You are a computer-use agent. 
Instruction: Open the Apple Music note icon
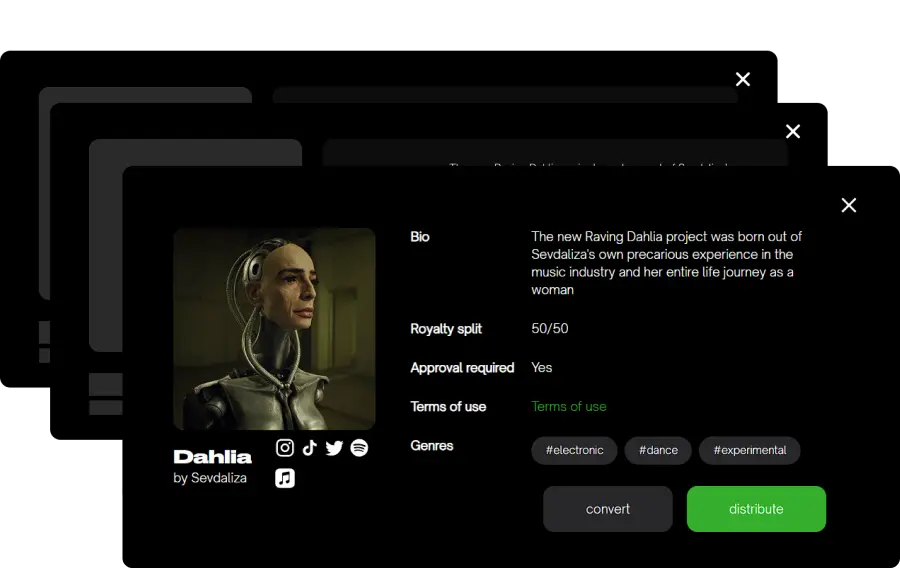click(x=285, y=478)
